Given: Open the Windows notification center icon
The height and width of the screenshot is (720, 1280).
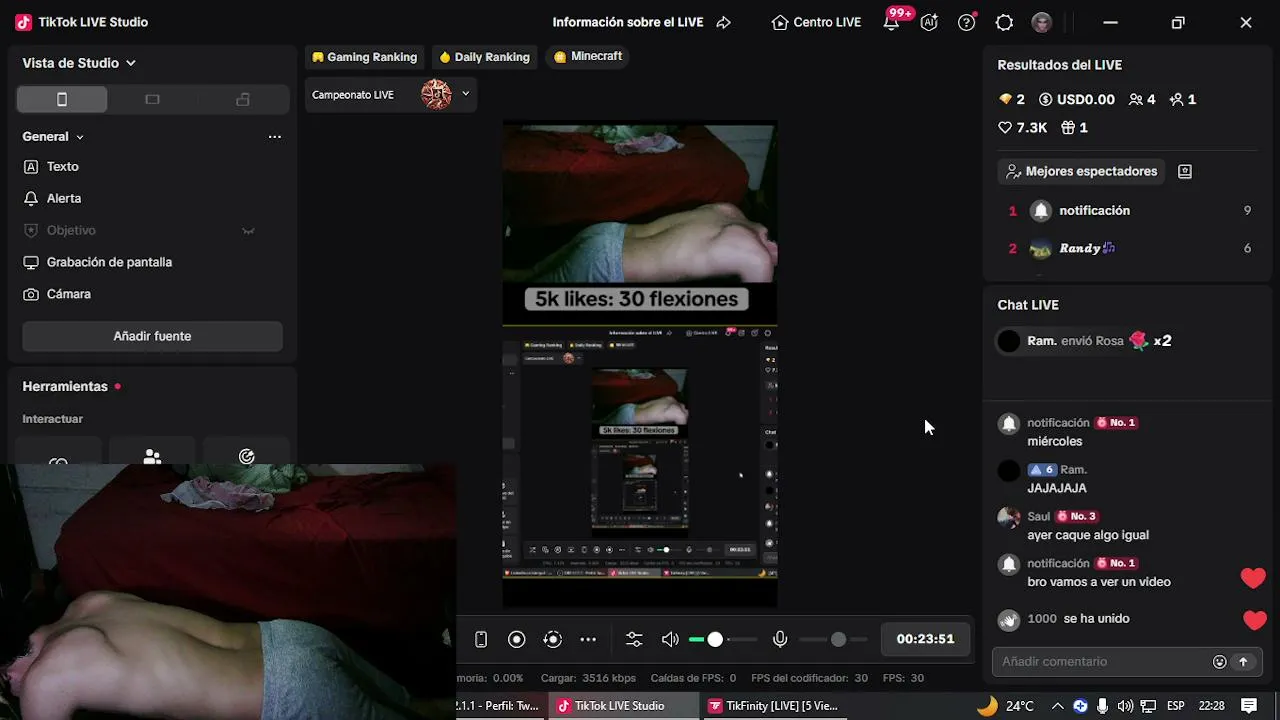Looking at the screenshot, I should click(1249, 706).
